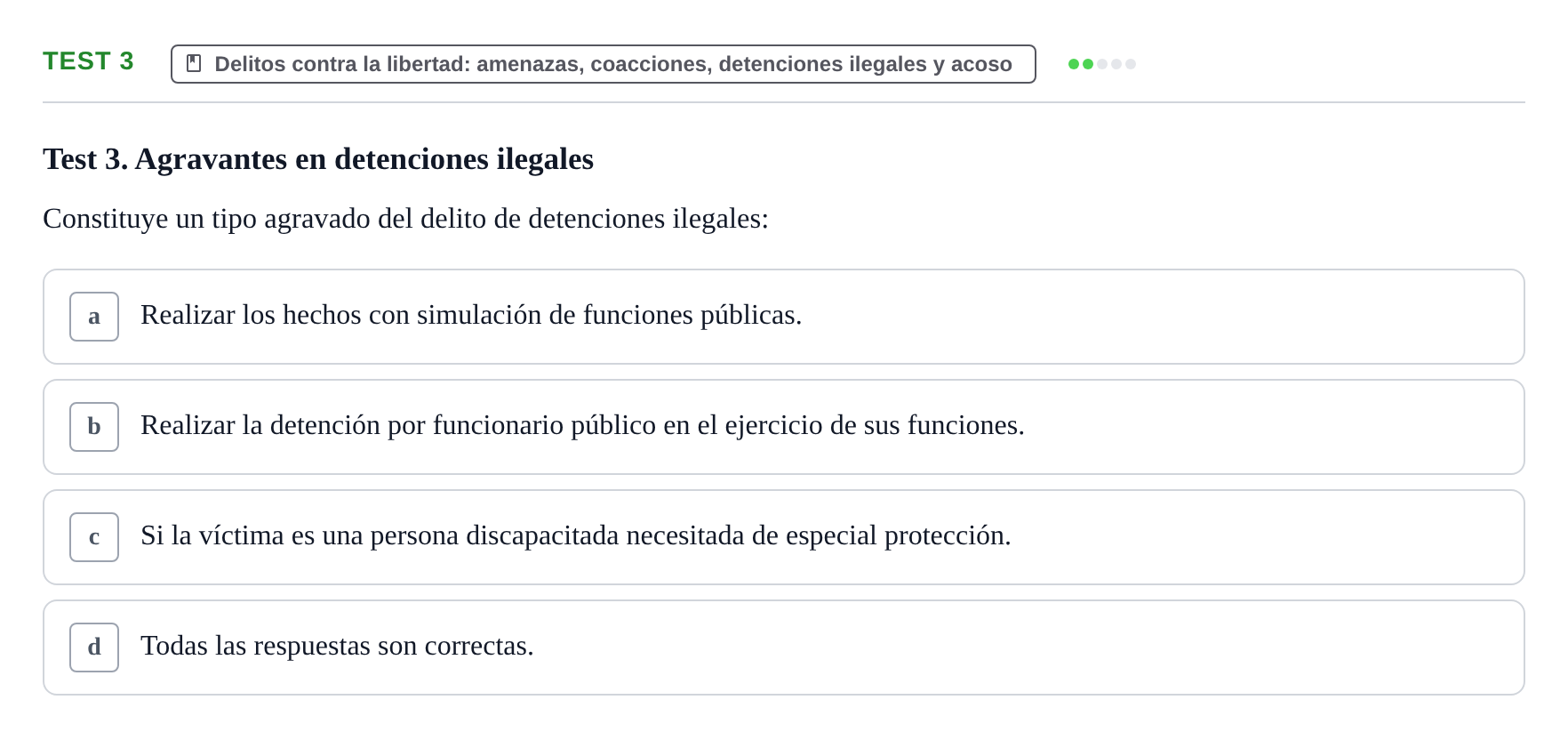The image size is (1568, 740).
Task: Click the third gray difficulty dot
Action: [x=1102, y=64]
